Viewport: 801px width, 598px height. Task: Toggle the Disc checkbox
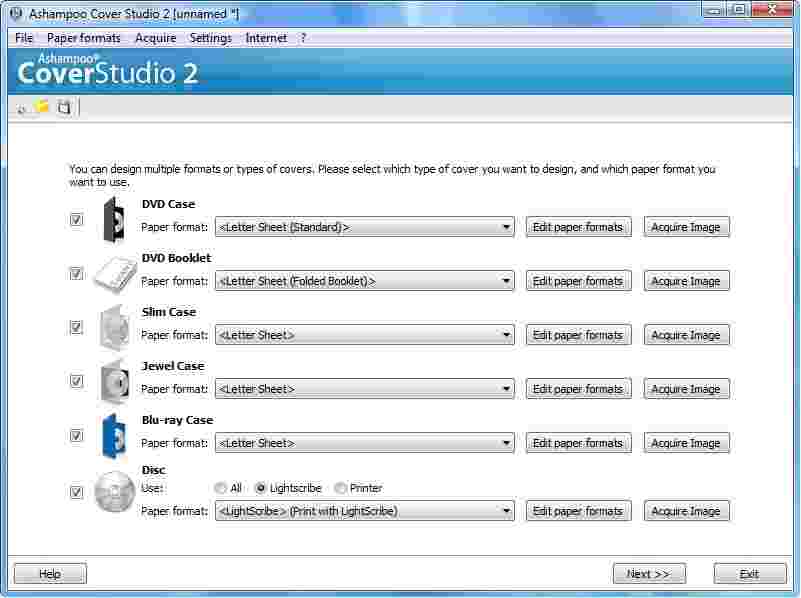click(x=76, y=492)
